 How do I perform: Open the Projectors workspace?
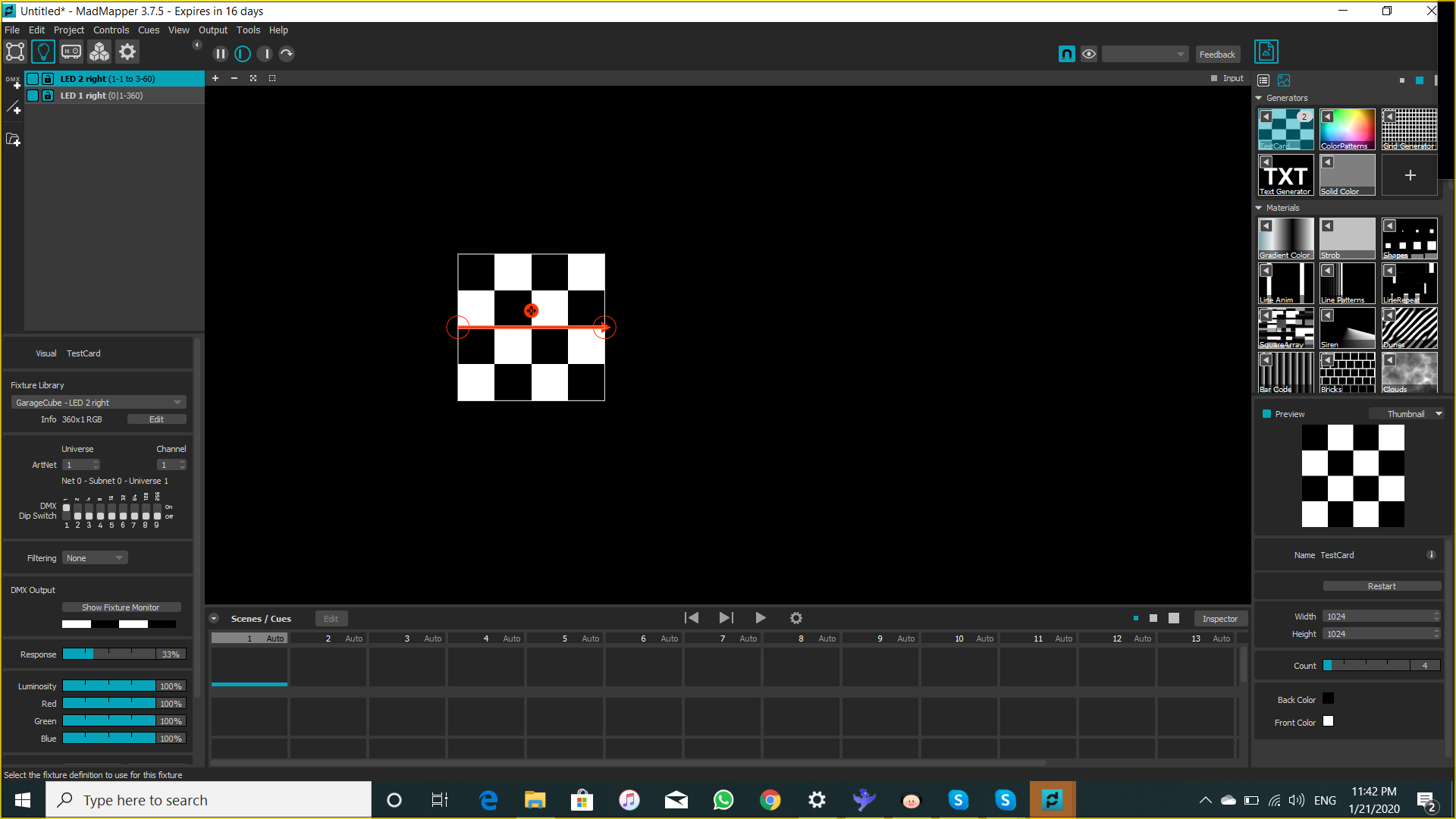coord(71,52)
